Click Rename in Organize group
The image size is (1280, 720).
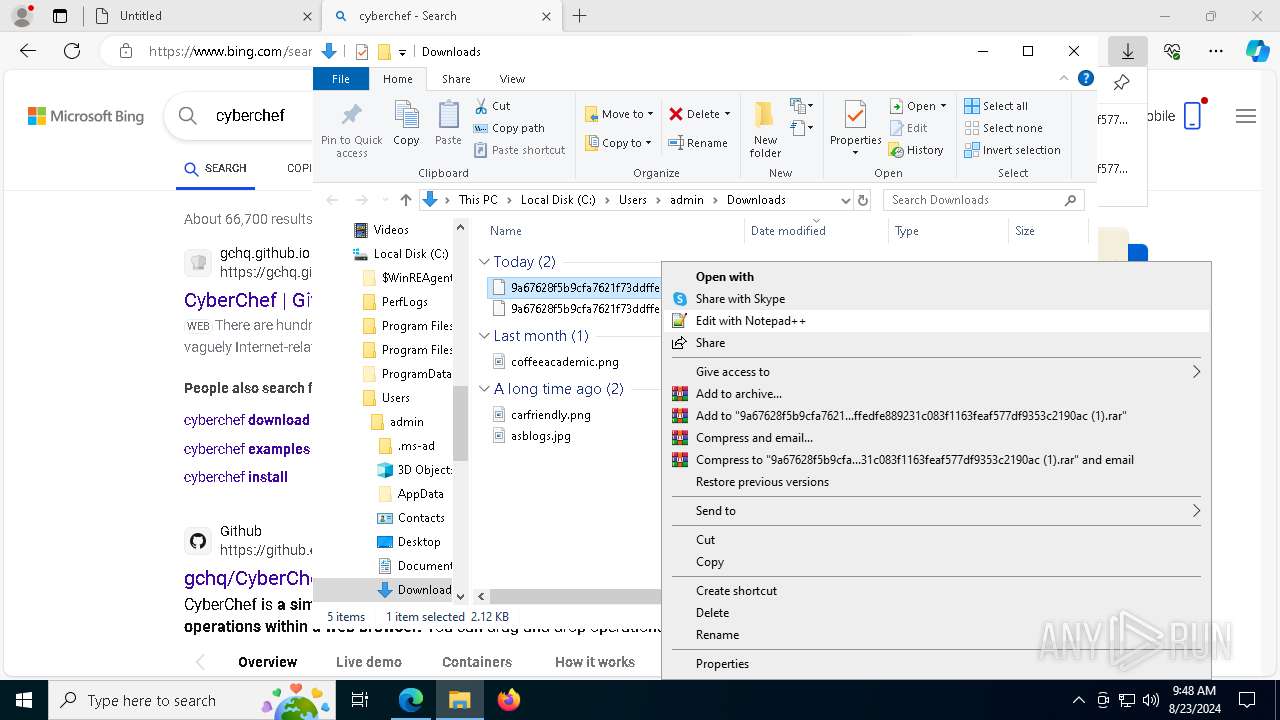point(698,143)
